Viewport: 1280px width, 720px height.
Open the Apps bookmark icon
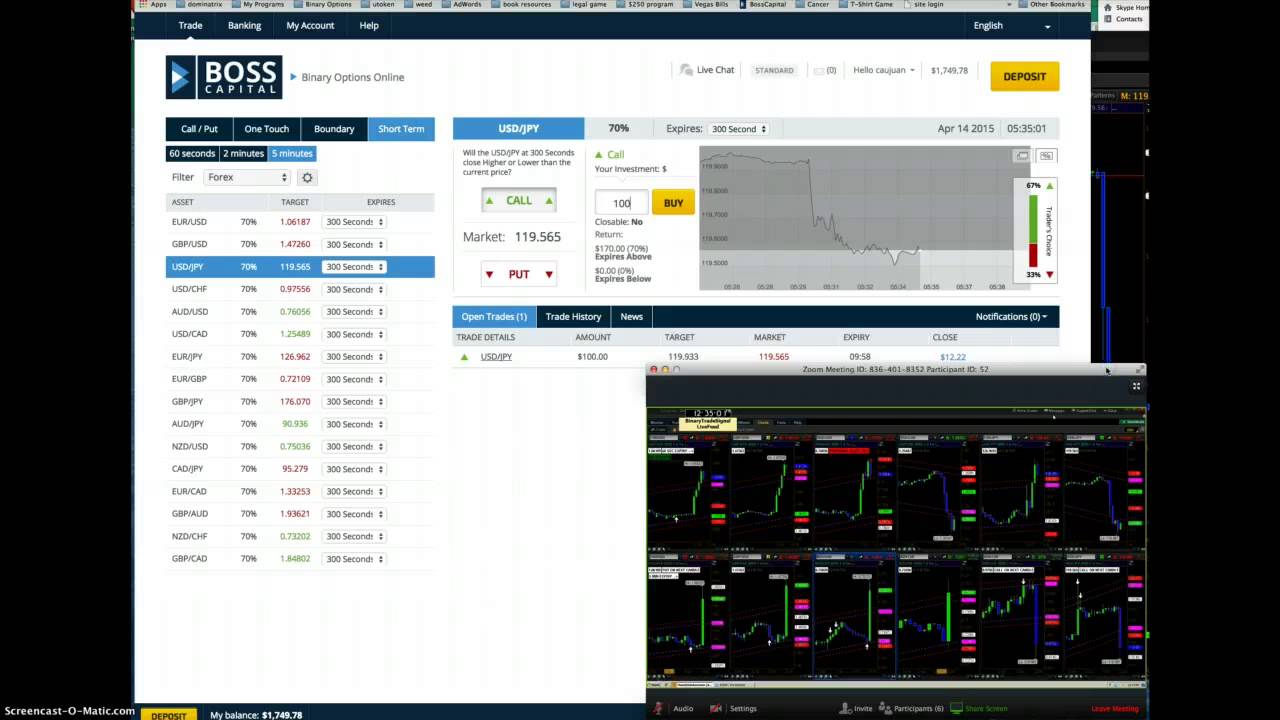pyautogui.click(x=144, y=4)
